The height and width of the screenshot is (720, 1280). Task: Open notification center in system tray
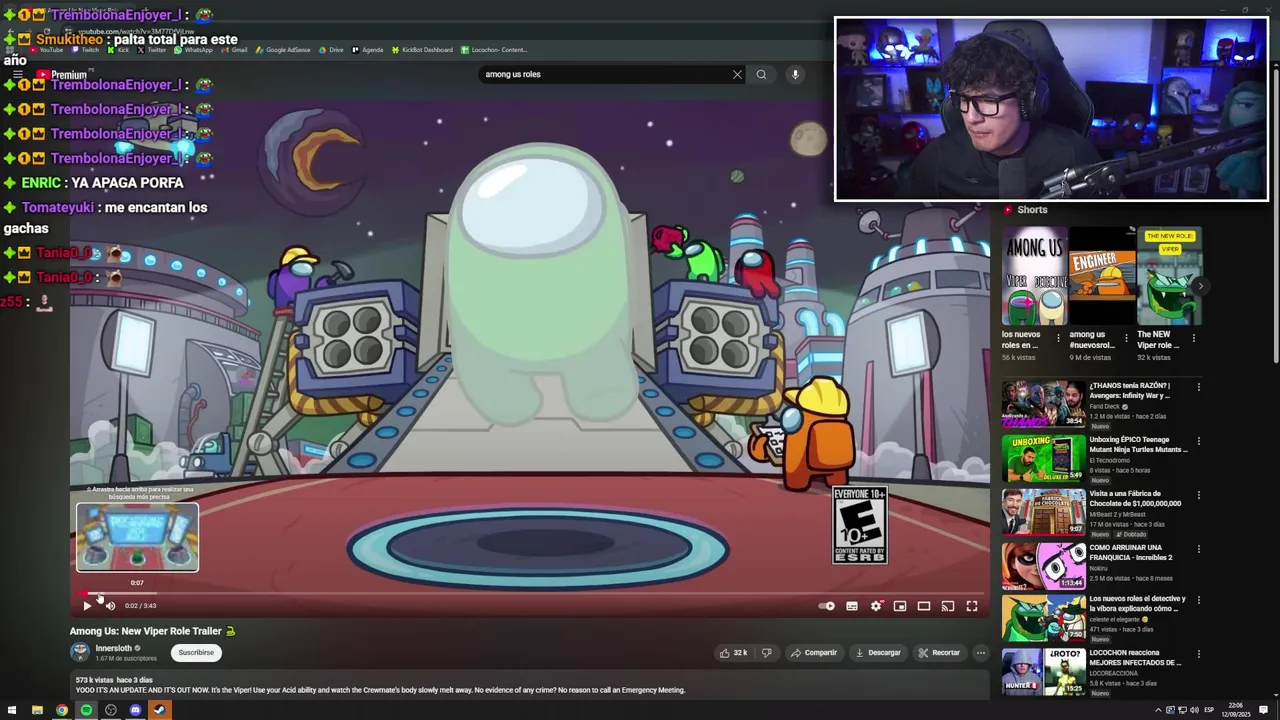point(1264,710)
